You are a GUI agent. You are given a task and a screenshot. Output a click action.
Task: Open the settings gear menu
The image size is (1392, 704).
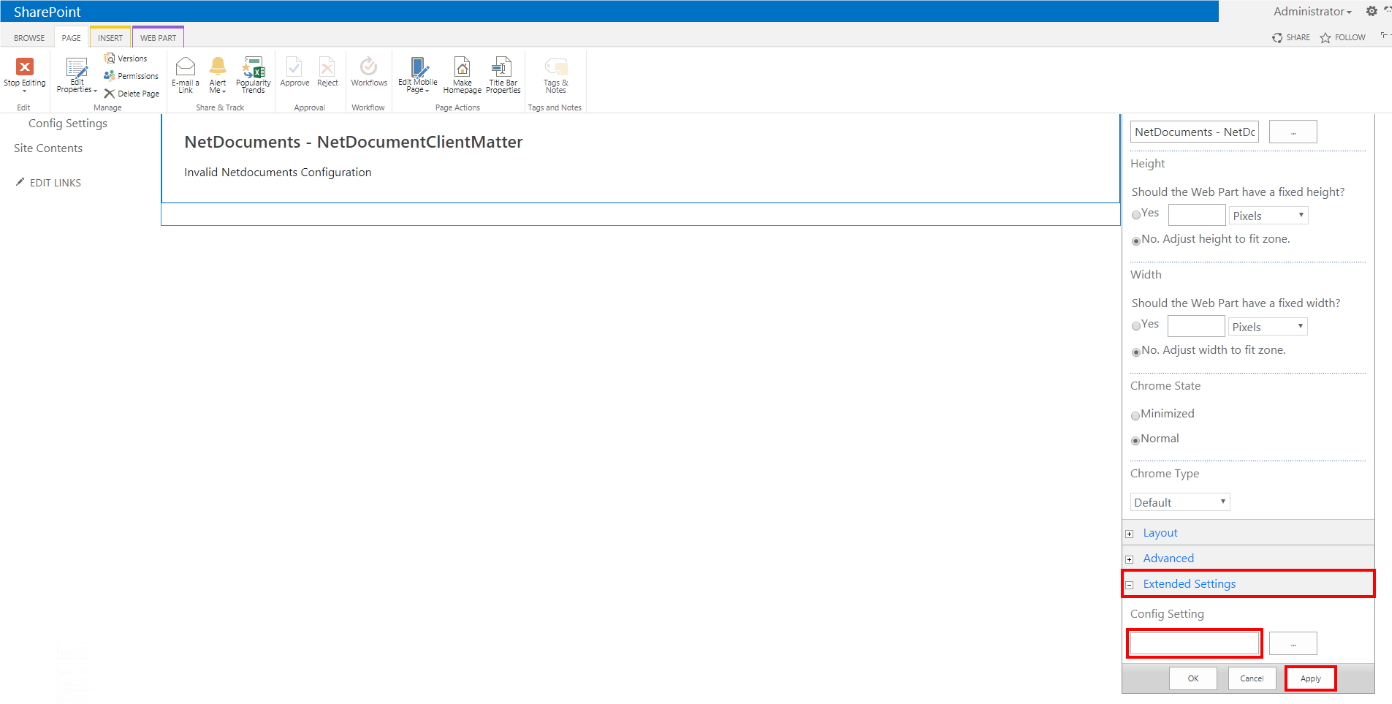point(1372,11)
